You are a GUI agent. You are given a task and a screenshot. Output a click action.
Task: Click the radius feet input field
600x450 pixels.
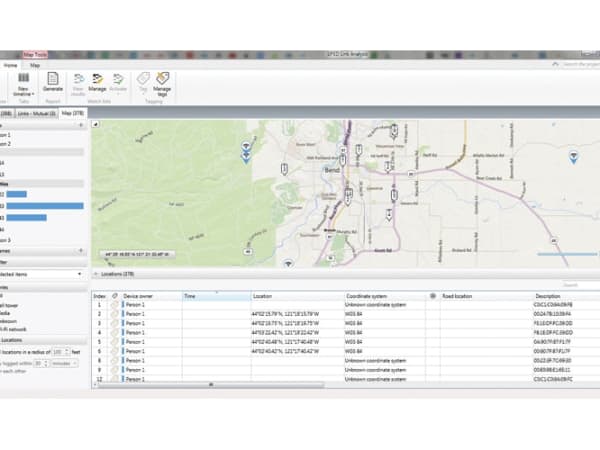click(59, 352)
